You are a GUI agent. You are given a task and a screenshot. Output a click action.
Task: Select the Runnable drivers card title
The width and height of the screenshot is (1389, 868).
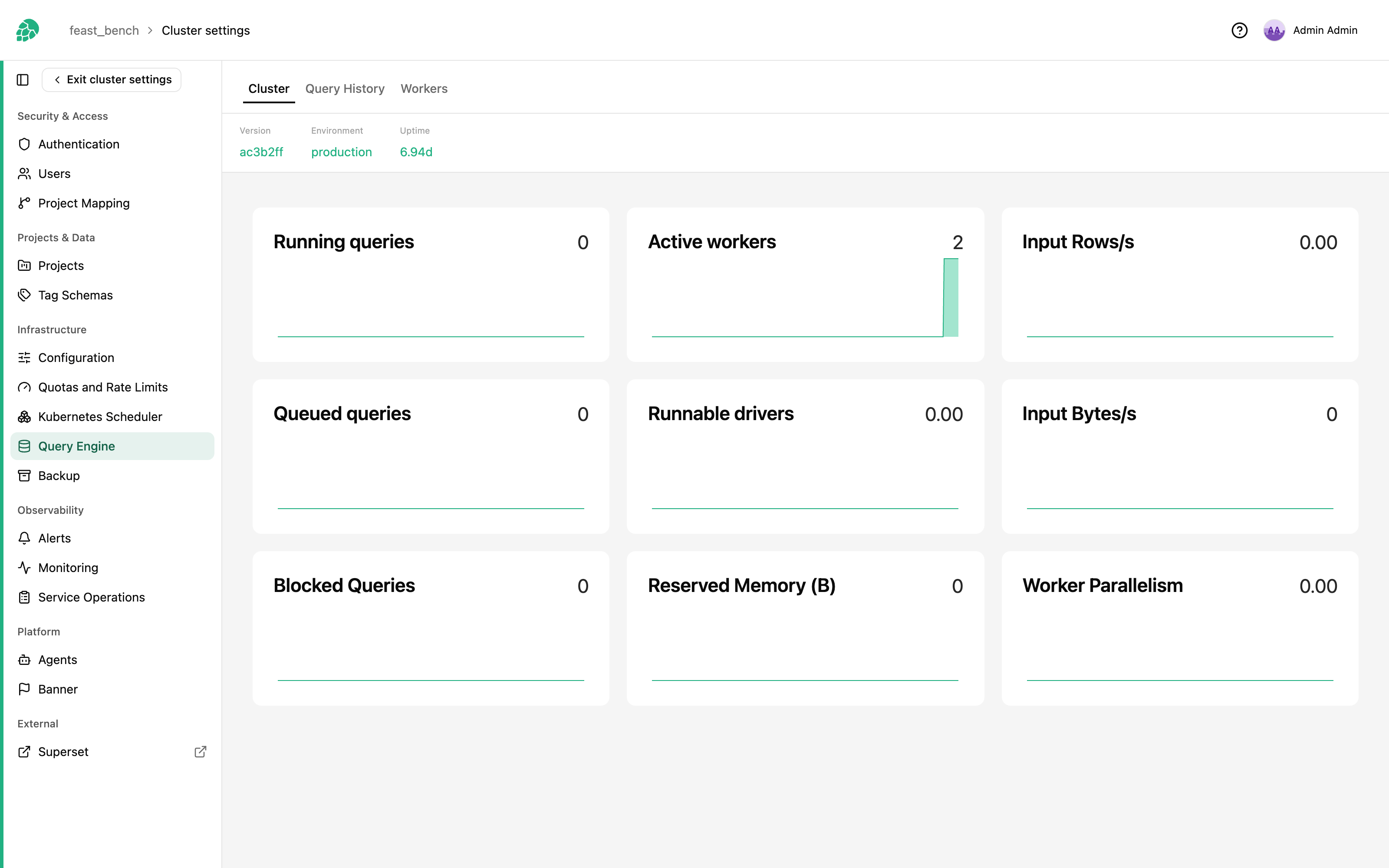tap(721, 414)
